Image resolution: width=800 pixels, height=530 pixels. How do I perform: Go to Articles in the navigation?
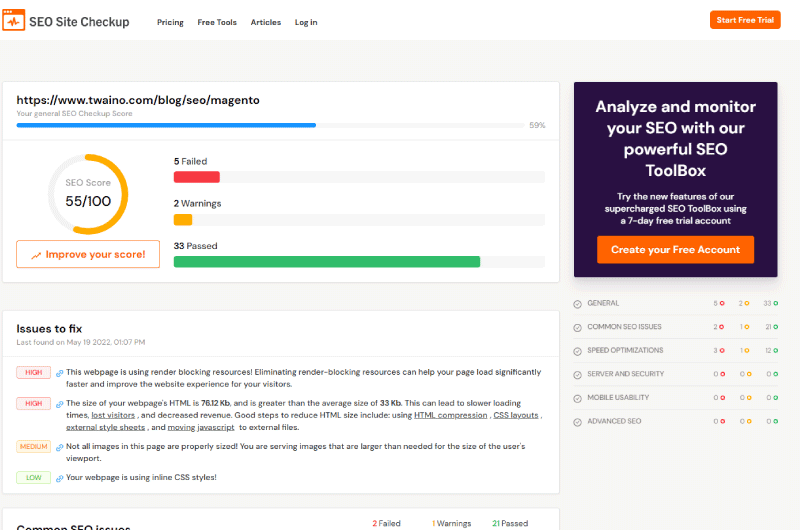pyautogui.click(x=266, y=22)
